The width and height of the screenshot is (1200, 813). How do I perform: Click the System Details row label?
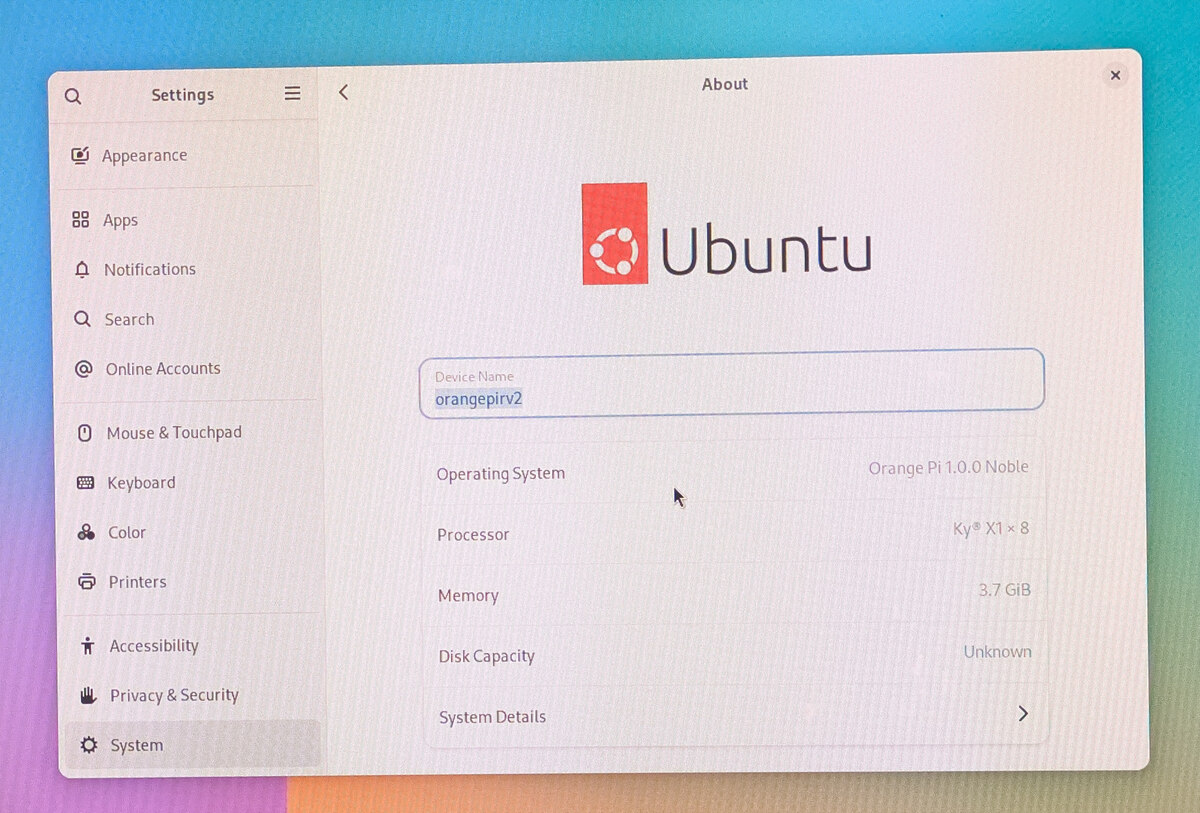pos(493,717)
